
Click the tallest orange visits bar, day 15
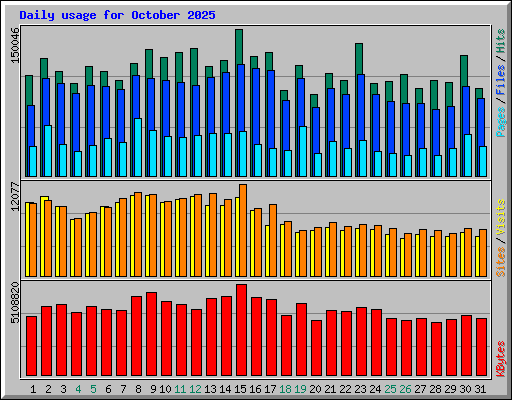[243, 230]
